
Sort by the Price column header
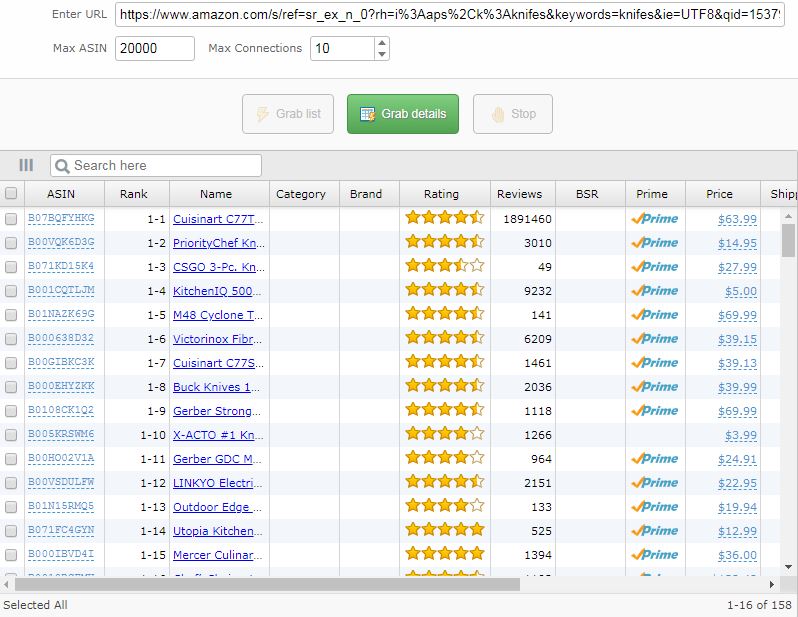point(719,194)
